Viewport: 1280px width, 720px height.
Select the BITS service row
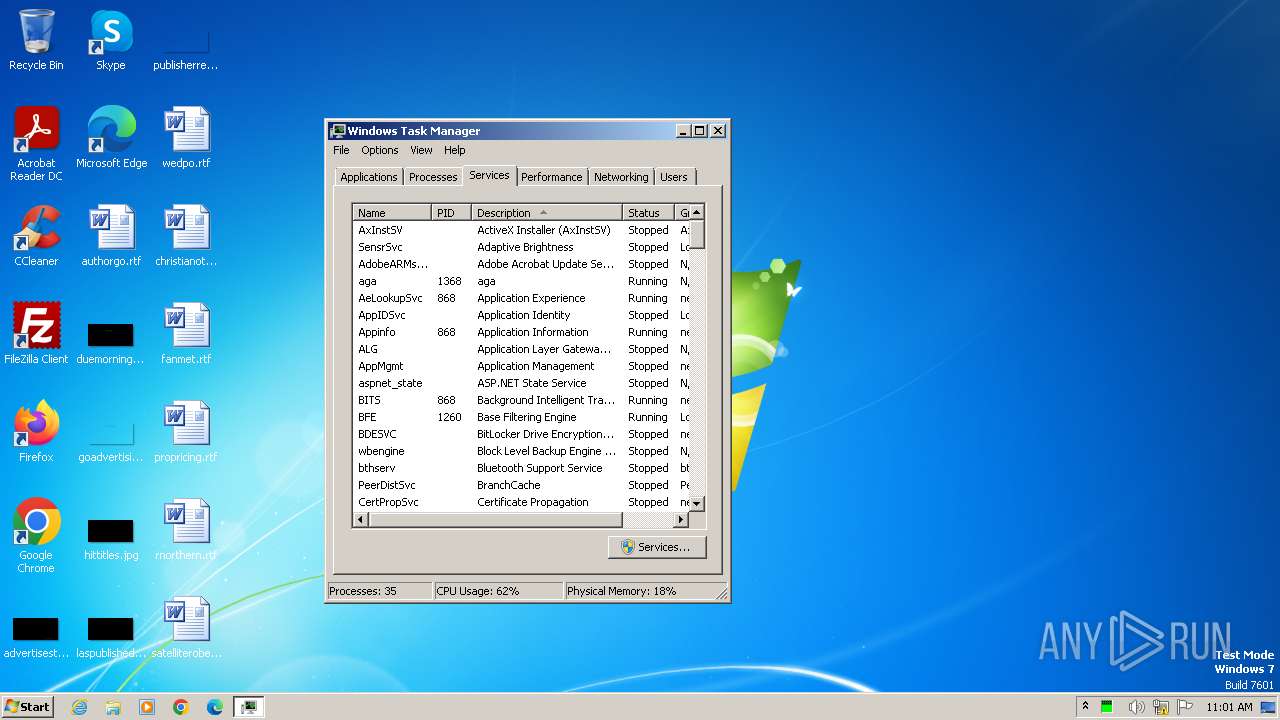(x=521, y=400)
